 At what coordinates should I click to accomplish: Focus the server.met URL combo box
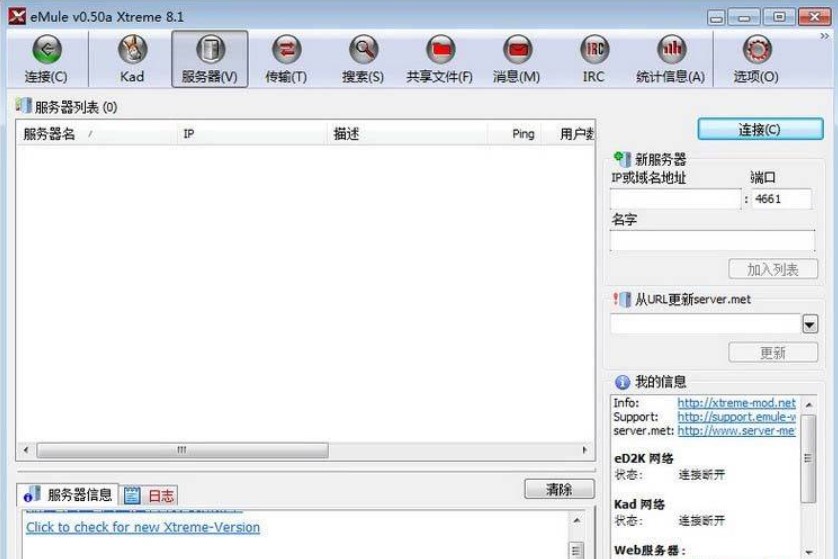705,324
